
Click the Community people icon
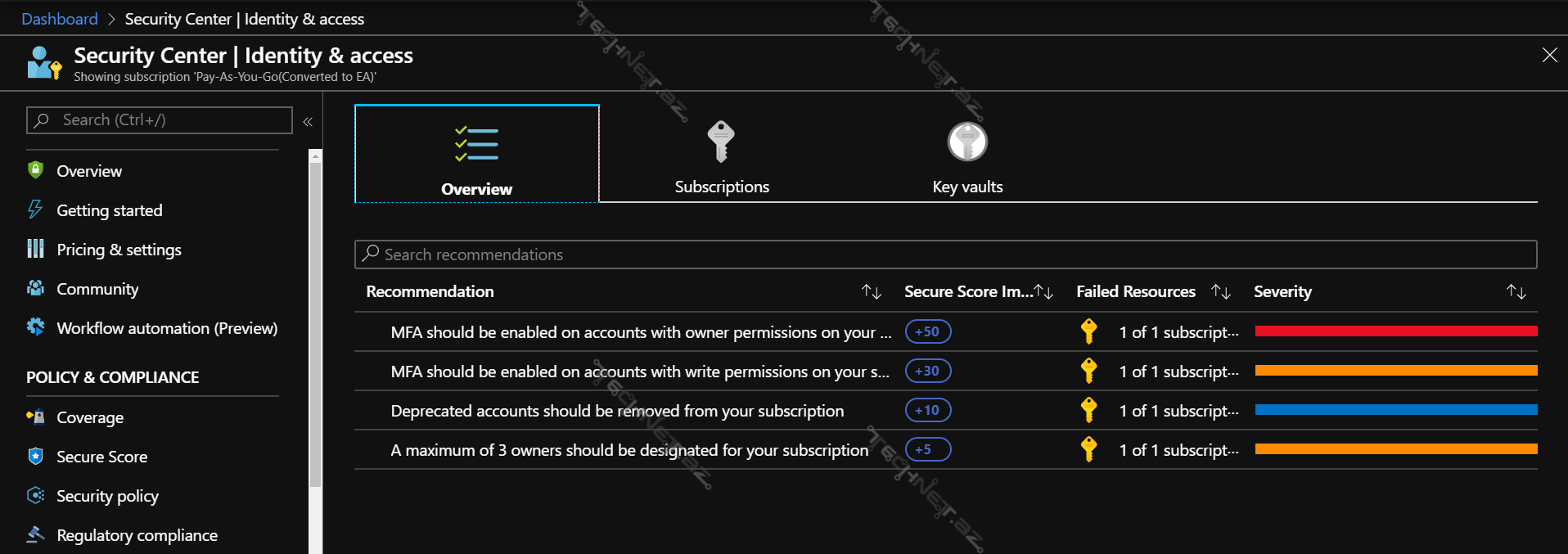tap(35, 288)
